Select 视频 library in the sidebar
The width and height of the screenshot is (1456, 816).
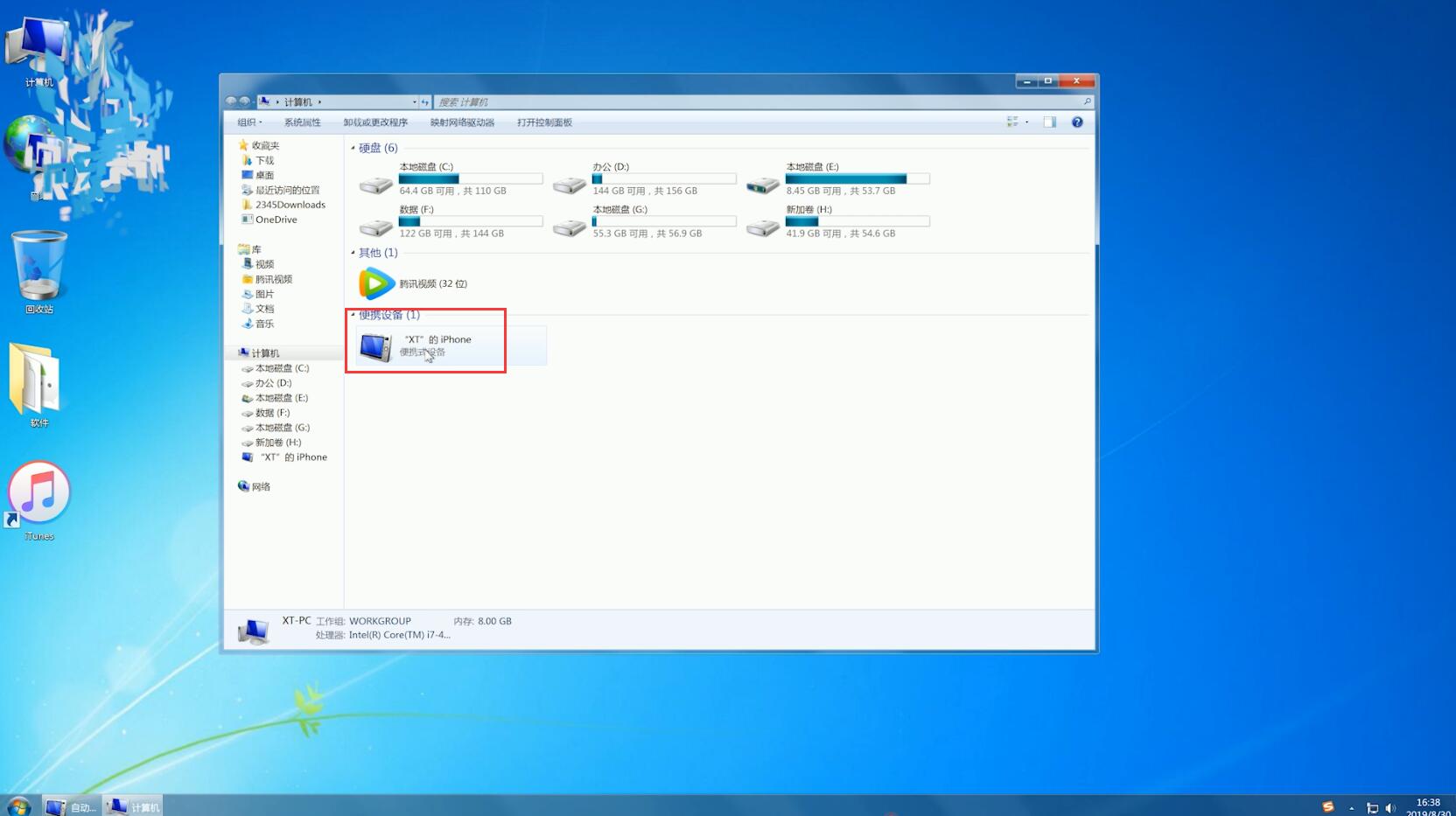pyautogui.click(x=264, y=264)
